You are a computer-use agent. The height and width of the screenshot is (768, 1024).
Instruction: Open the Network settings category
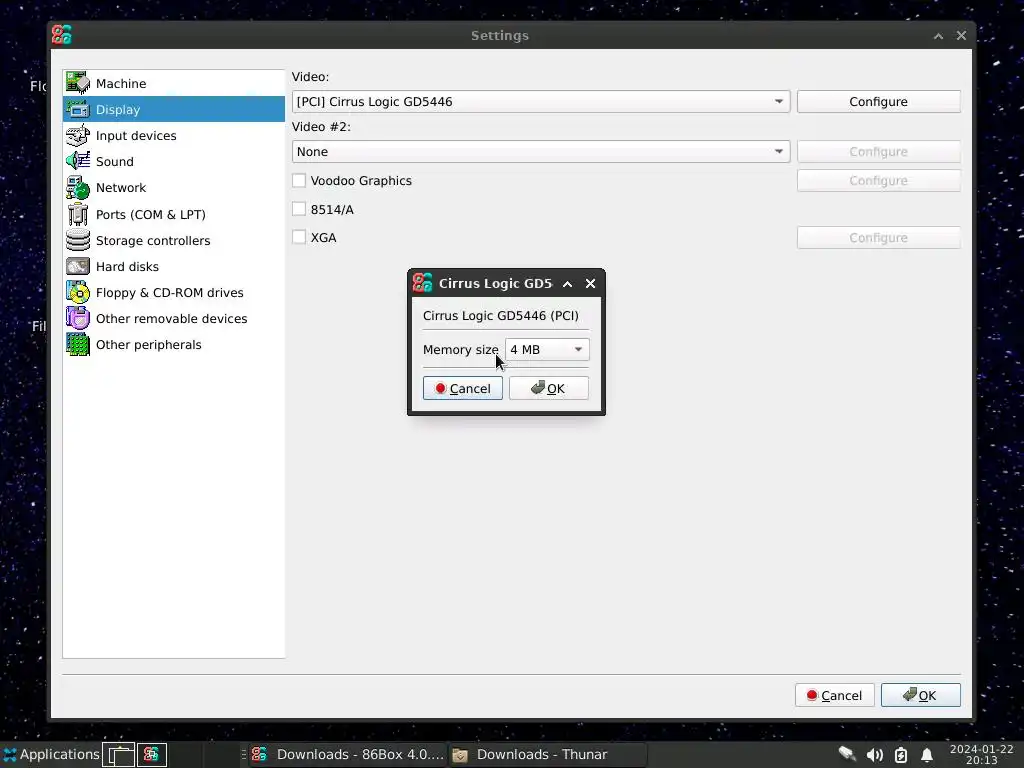click(174, 187)
